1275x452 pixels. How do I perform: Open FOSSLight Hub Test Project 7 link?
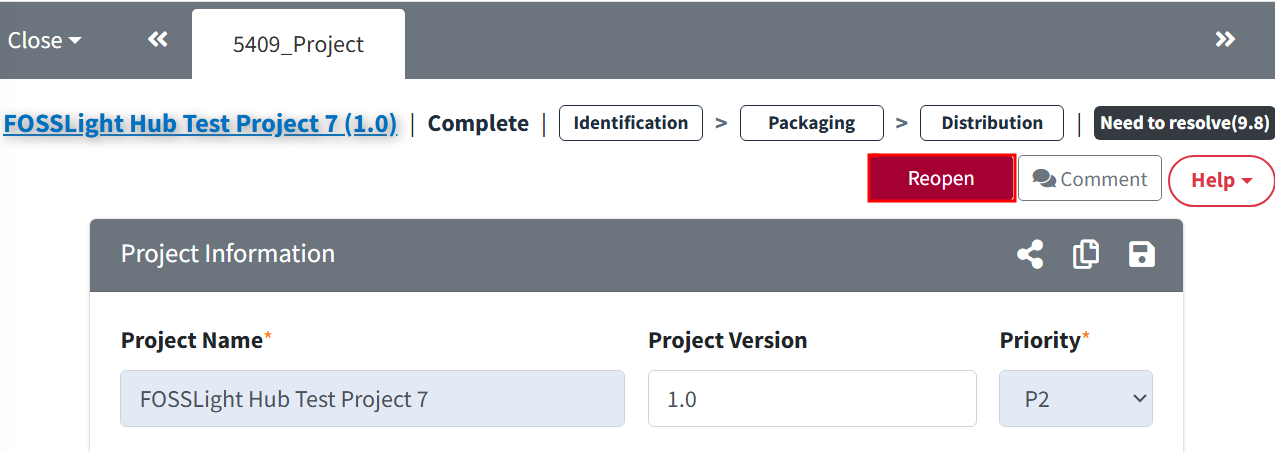(200, 123)
